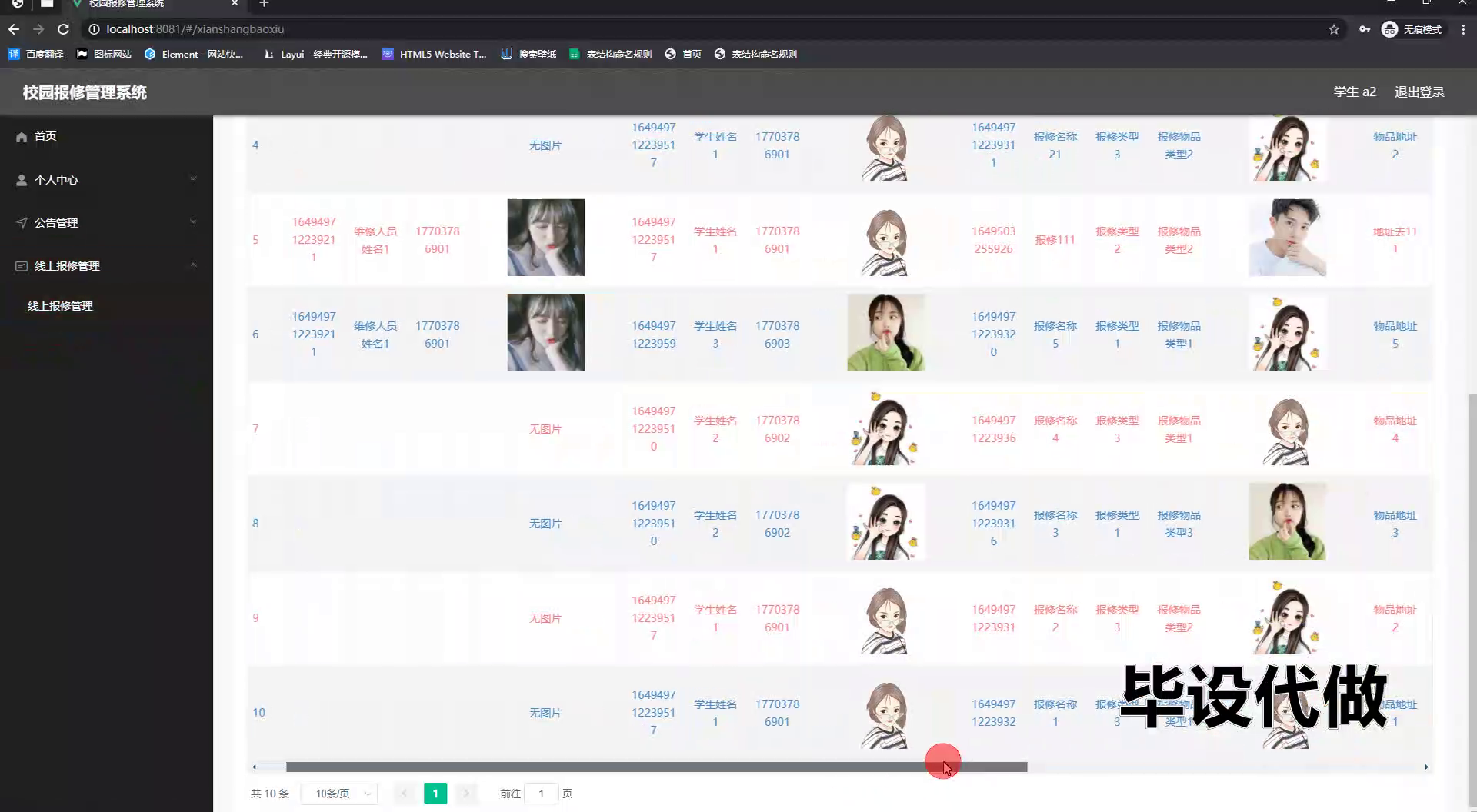Open row 5 item photo of young man
Screen dimensions: 1477x812
click(x=1287, y=238)
